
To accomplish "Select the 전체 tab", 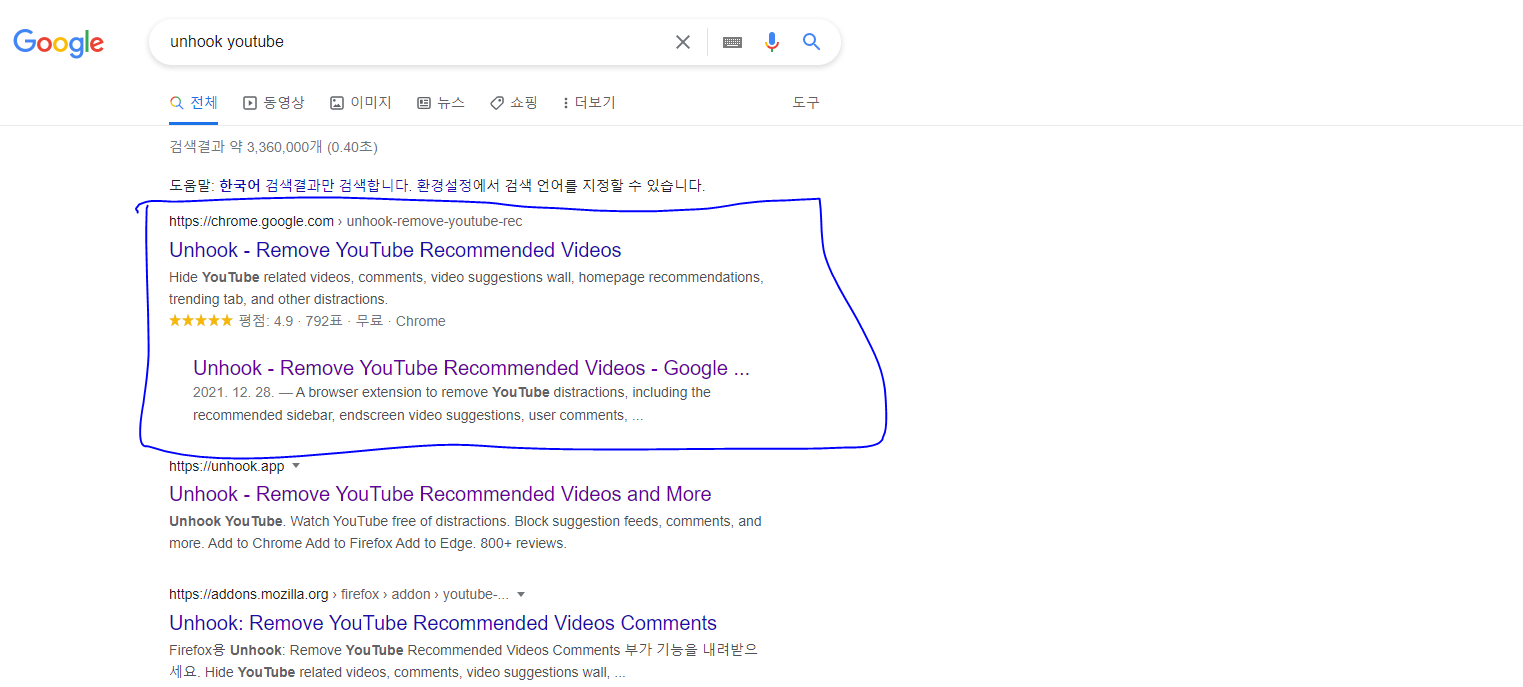I will [193, 103].
